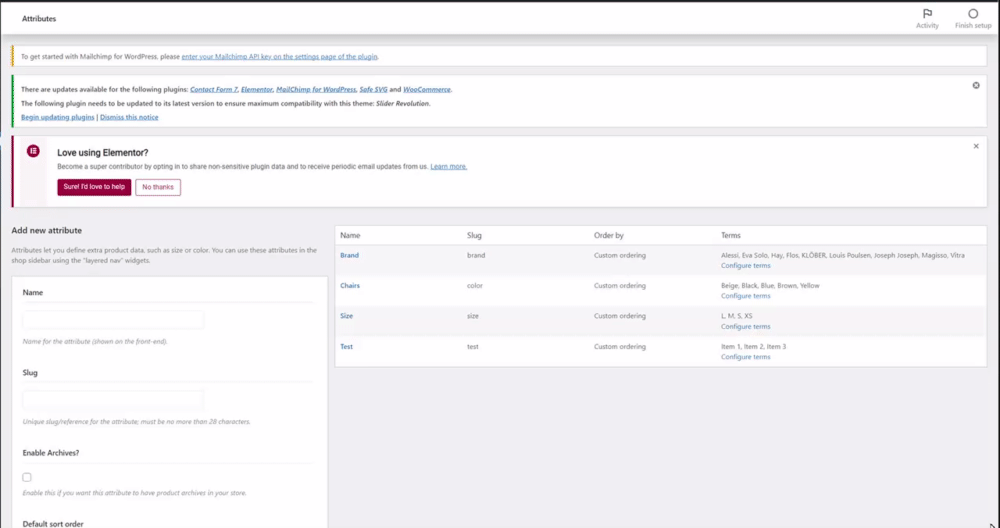Click the Elementor logo icon
Image resolution: width=1000 pixels, height=528 pixels.
[x=33, y=150]
